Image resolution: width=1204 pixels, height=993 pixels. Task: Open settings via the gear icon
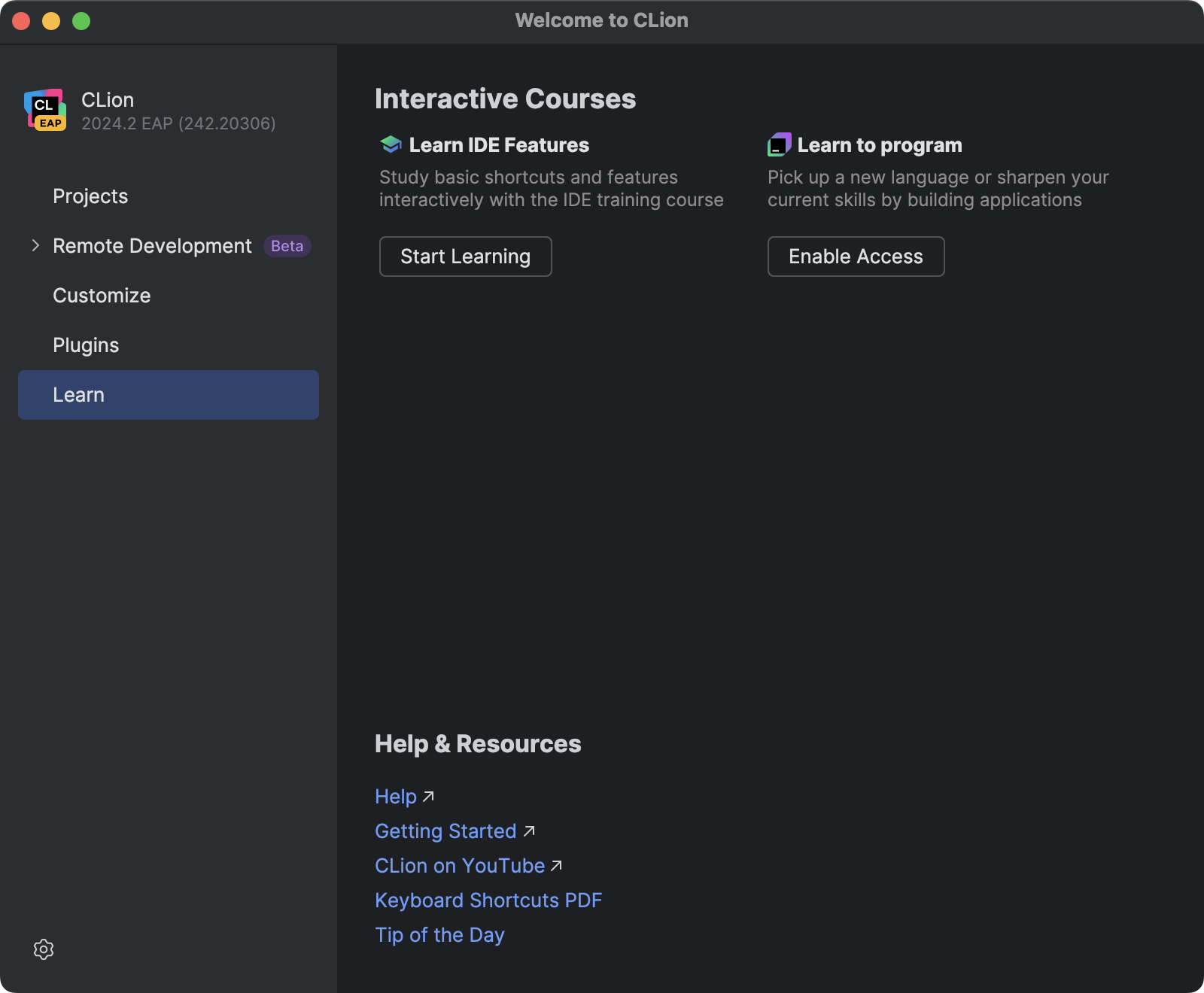(44, 949)
